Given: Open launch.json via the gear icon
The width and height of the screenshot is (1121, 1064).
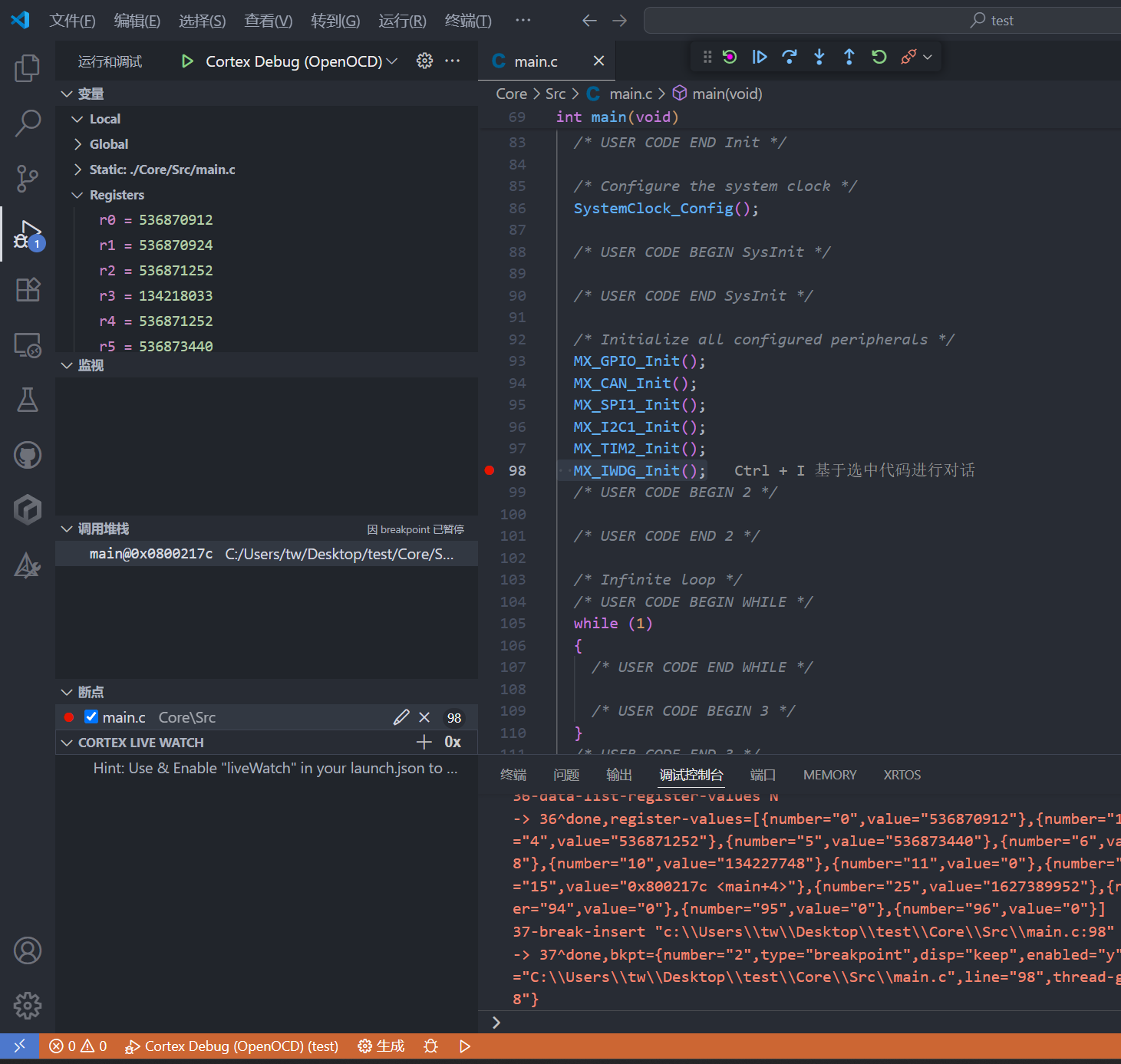Looking at the screenshot, I should coord(424,61).
